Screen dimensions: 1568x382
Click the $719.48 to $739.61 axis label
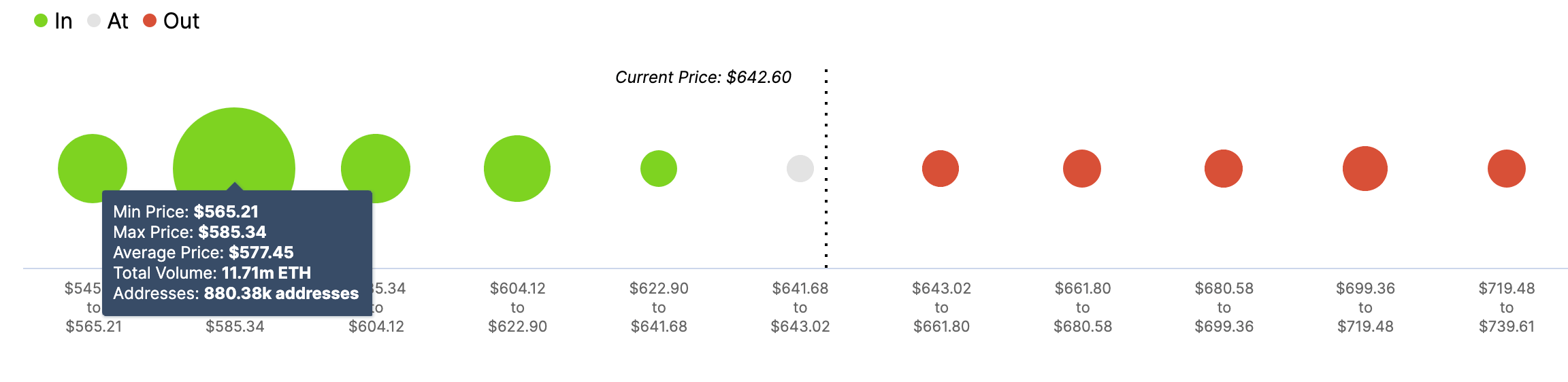pyautogui.click(x=1507, y=307)
